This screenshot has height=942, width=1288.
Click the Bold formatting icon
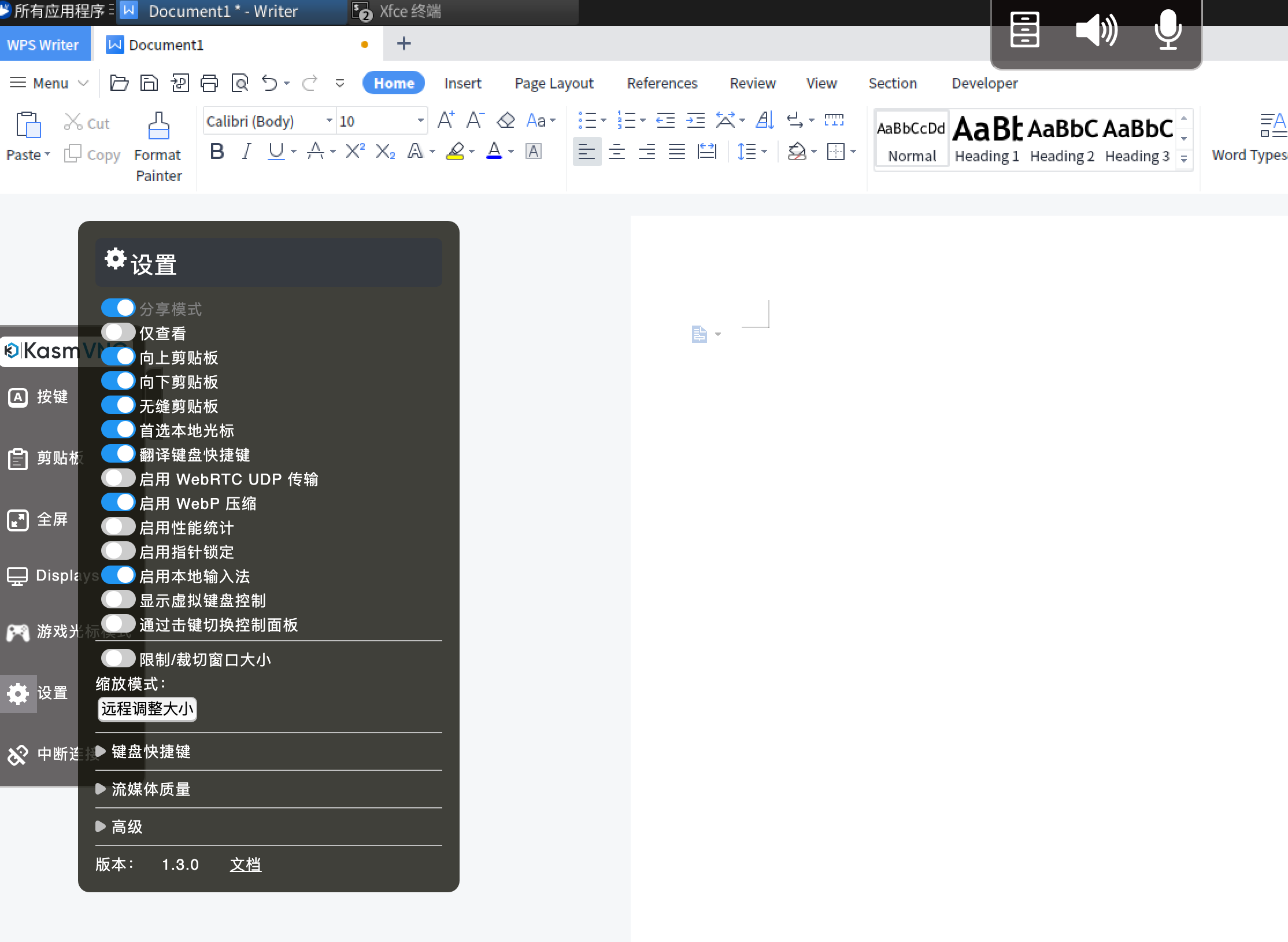[217, 152]
